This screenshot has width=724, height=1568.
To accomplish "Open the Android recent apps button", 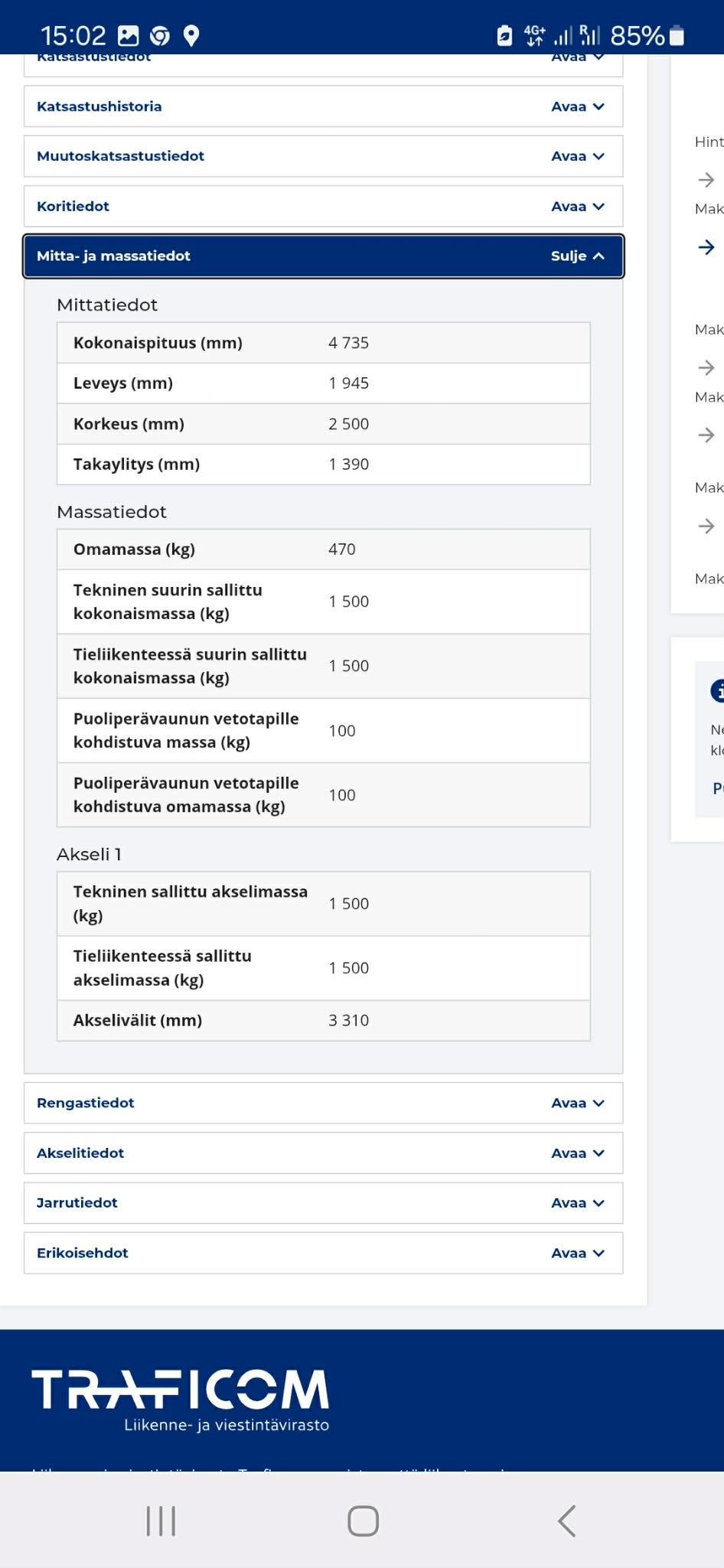I will pos(161,1521).
